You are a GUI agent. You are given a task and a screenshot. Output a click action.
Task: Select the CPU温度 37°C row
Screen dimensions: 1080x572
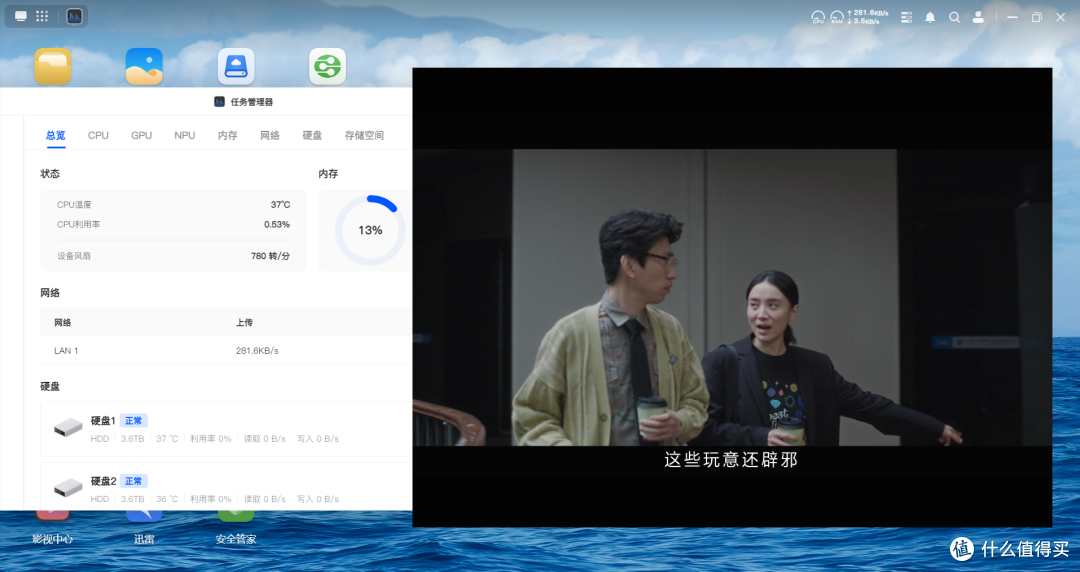174,205
